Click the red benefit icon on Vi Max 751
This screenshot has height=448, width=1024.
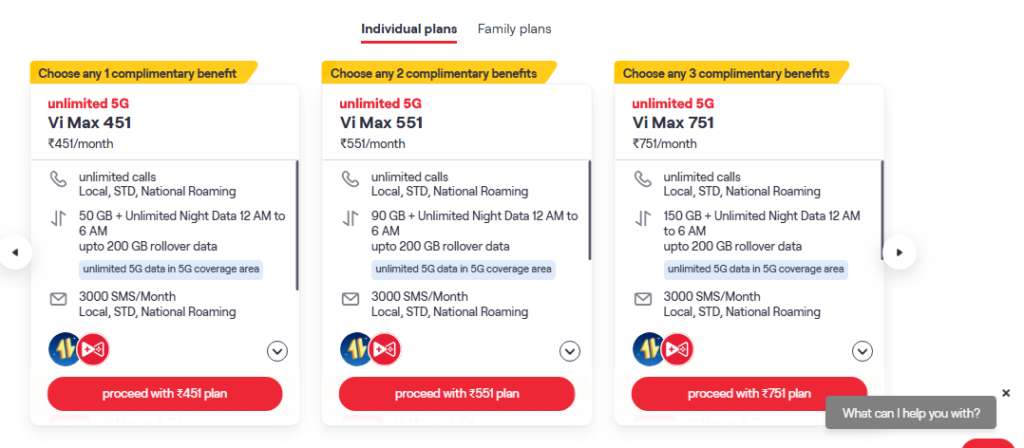click(677, 349)
